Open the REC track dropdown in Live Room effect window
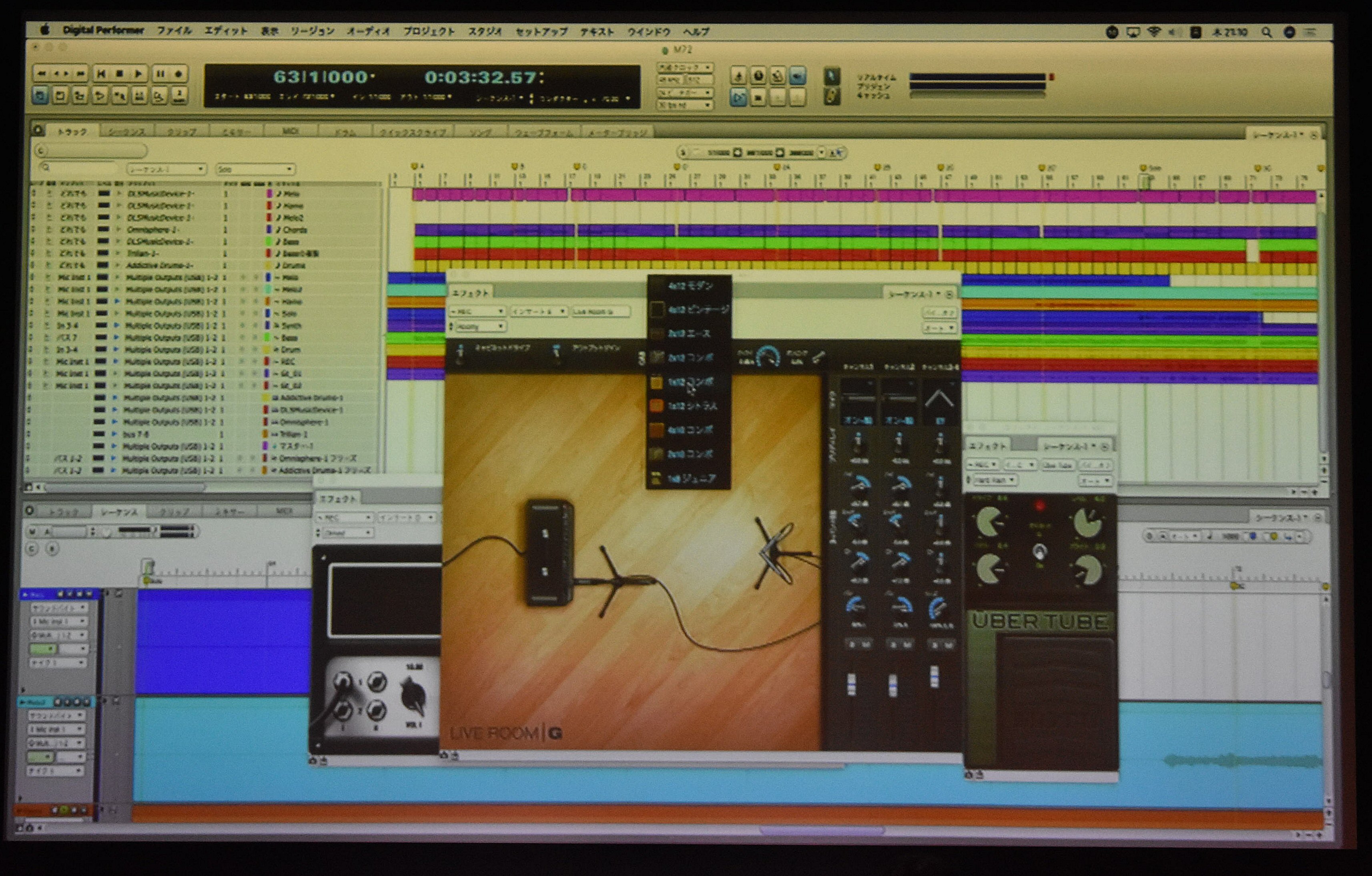 (477, 312)
